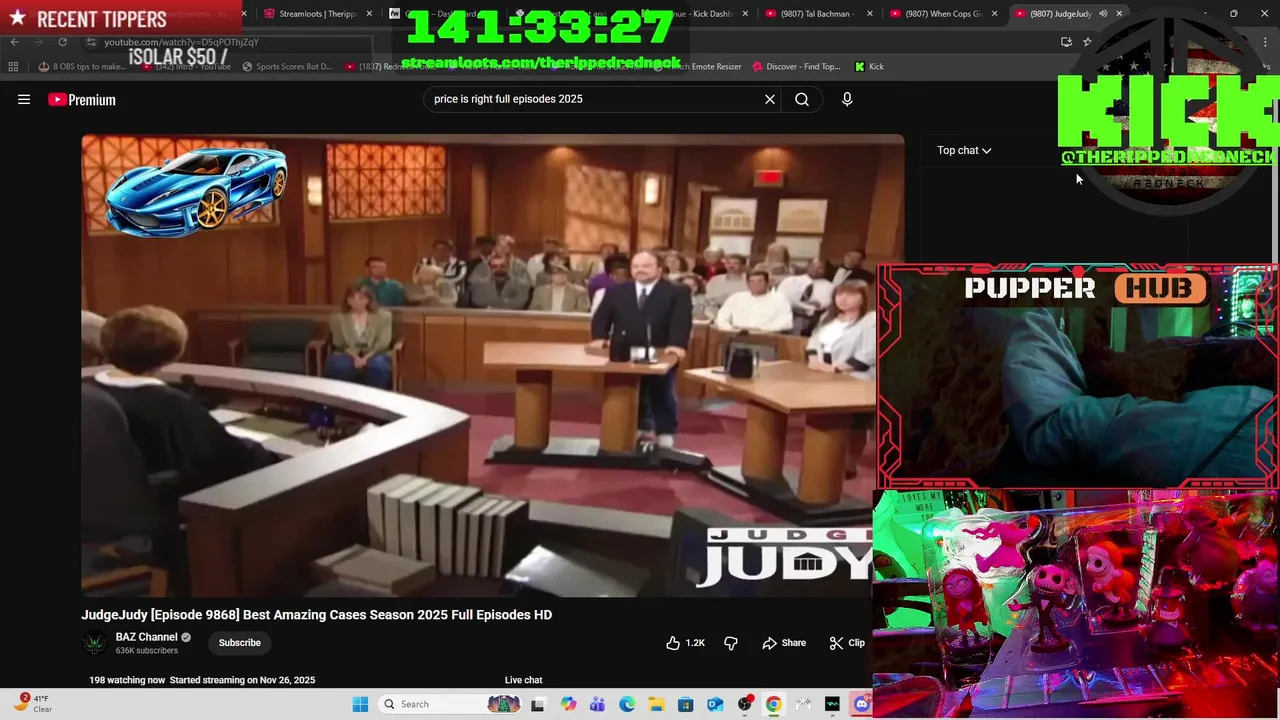Viewport: 1280px width, 720px height.
Task: Run search with the magnifier button
Action: 802,99
